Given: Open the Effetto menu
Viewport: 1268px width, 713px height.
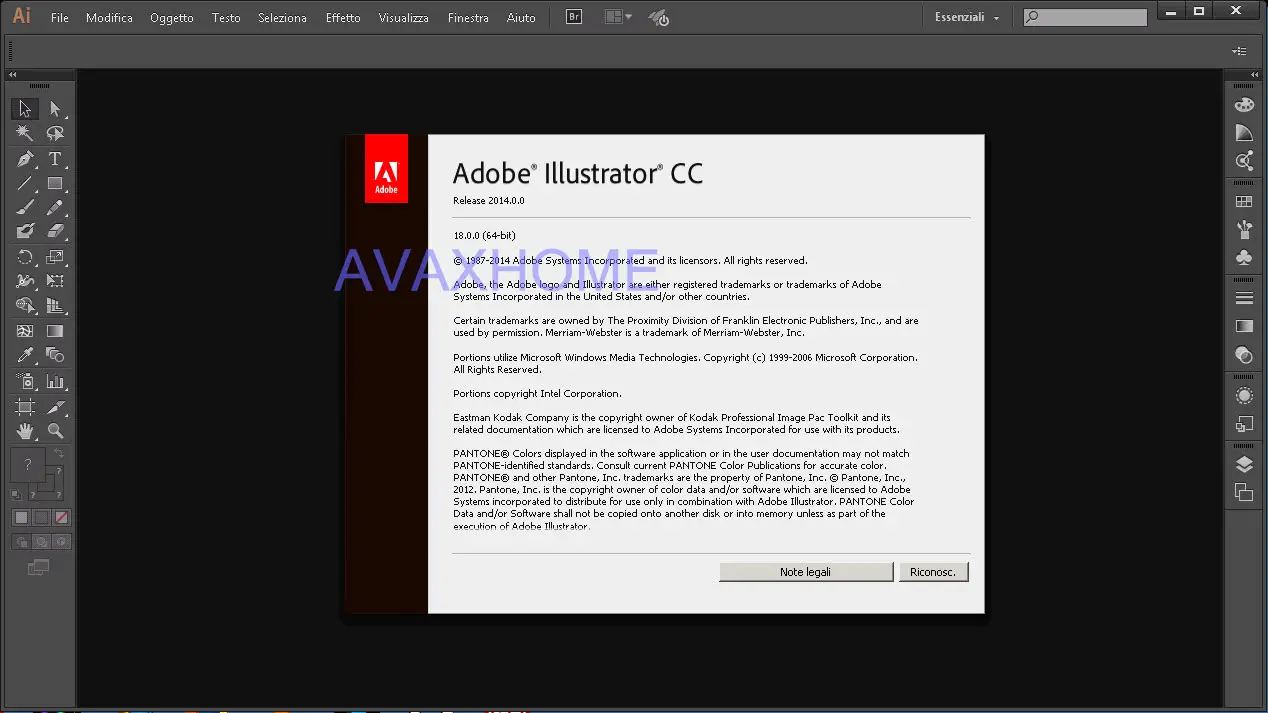Looking at the screenshot, I should 343,18.
